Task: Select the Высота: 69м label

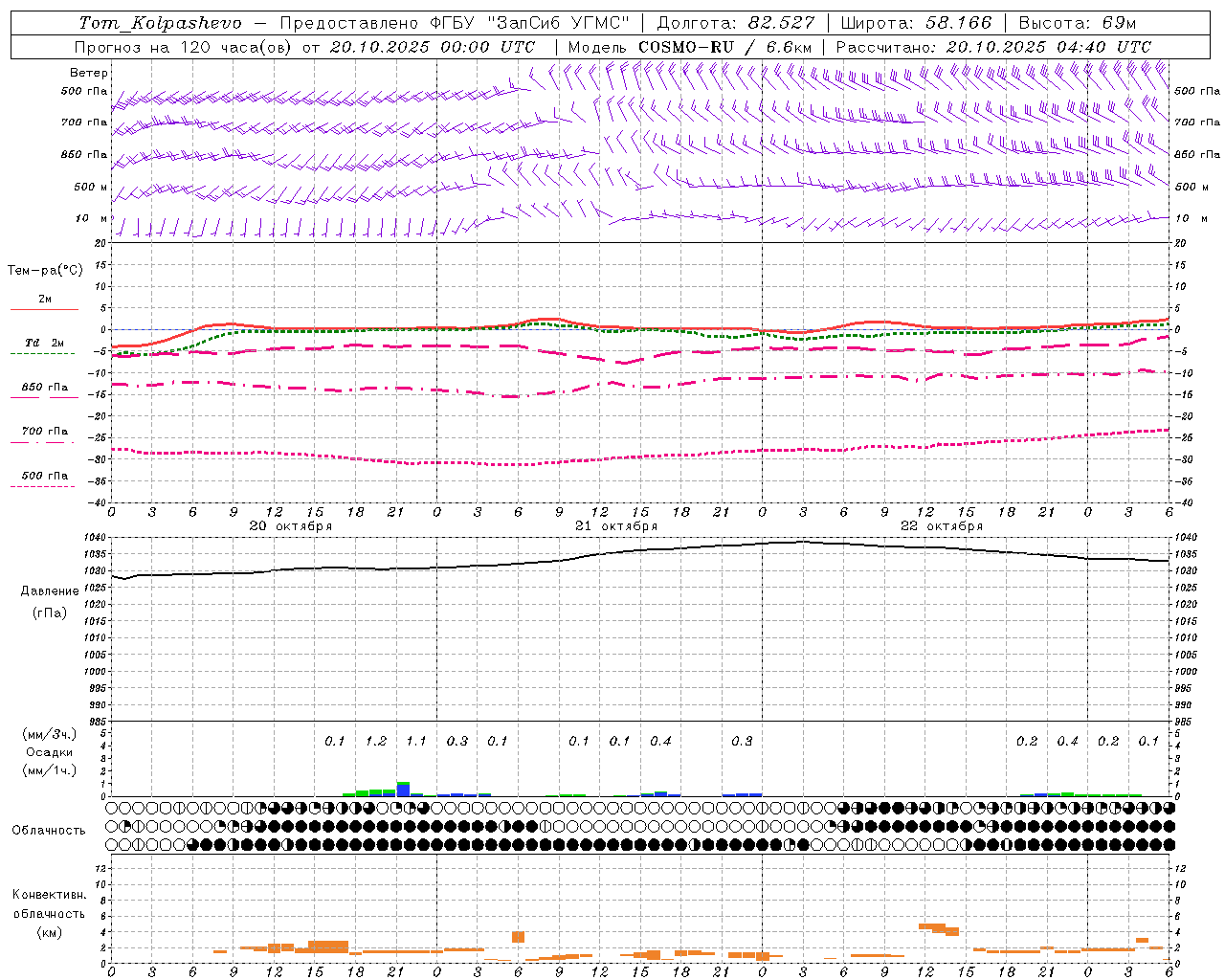Action: click(x=1078, y=23)
